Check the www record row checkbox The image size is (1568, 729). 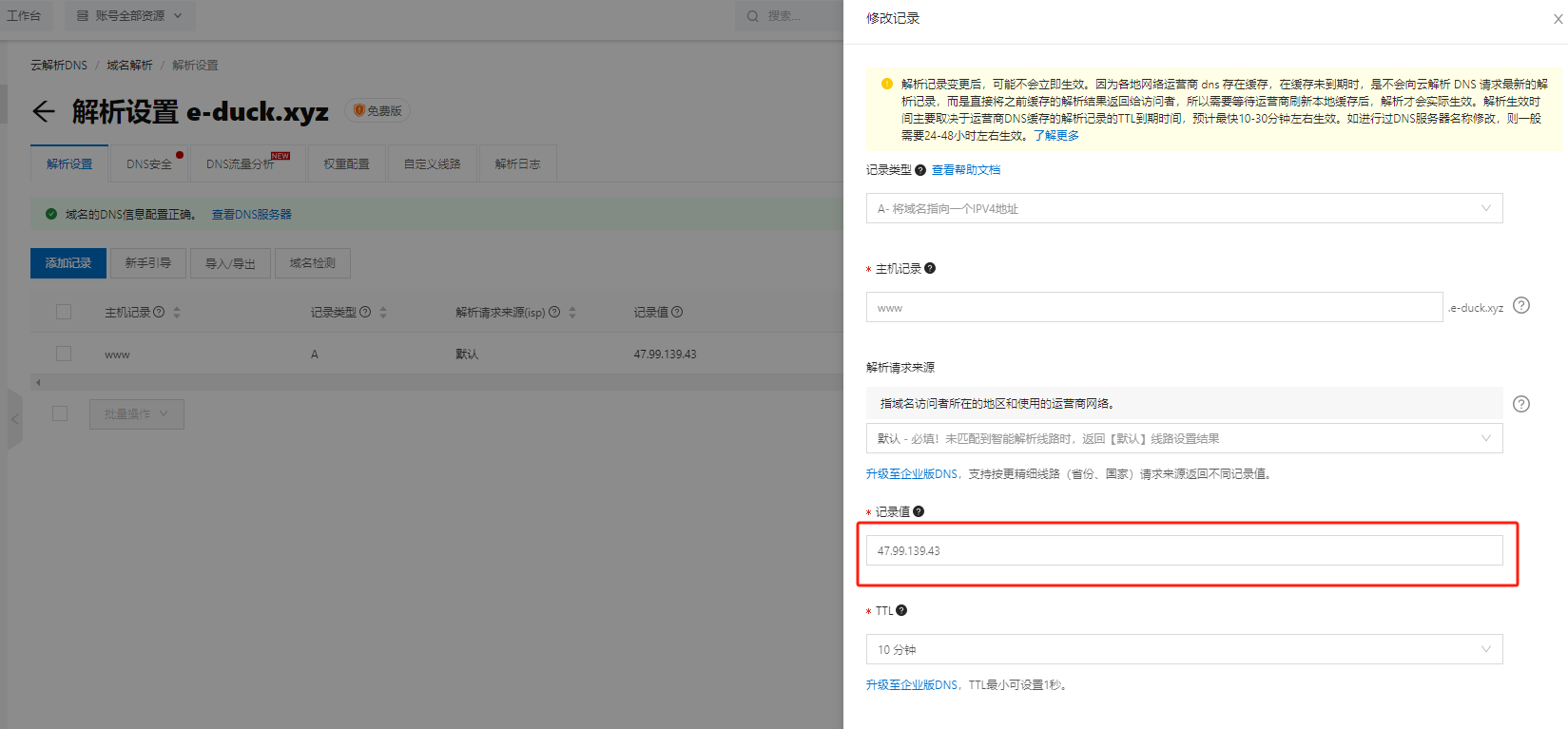[x=64, y=354]
